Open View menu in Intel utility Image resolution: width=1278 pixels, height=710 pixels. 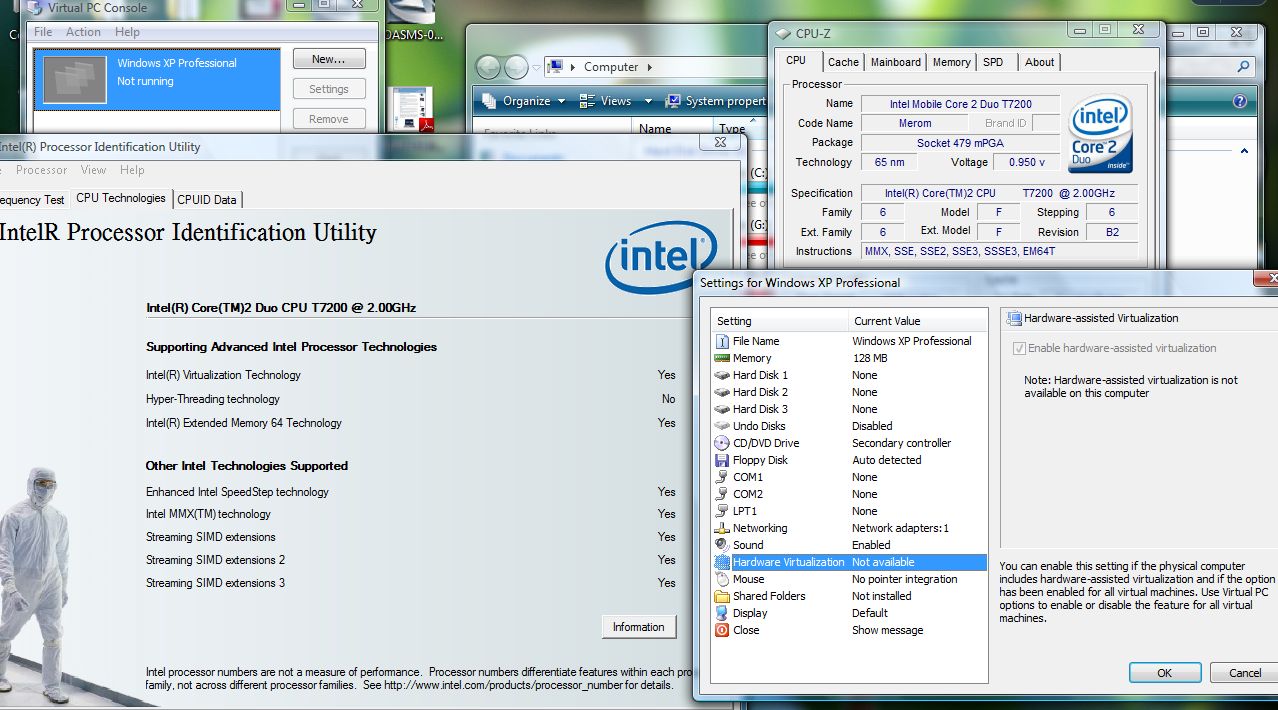93,170
